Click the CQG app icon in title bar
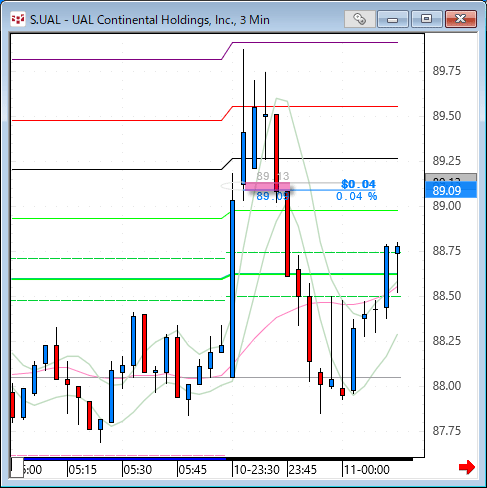Image resolution: width=487 pixels, height=488 pixels. pyautogui.click(x=18, y=20)
